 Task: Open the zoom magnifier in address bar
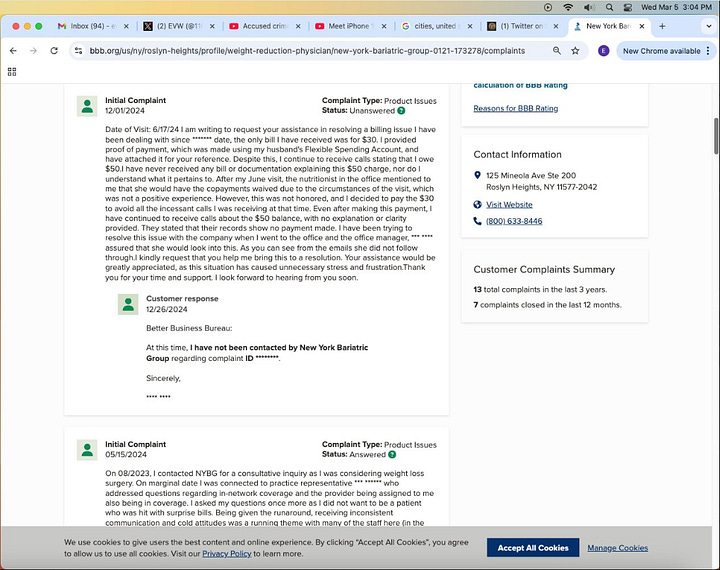[x=557, y=51]
